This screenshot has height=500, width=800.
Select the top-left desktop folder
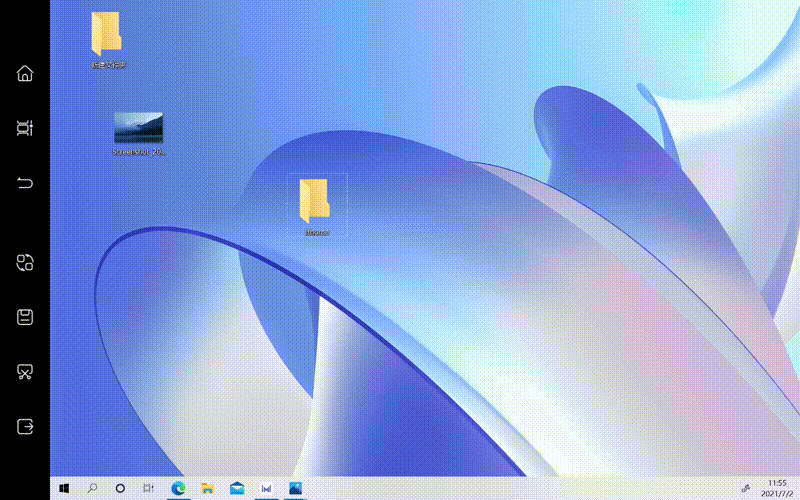[x=107, y=38]
